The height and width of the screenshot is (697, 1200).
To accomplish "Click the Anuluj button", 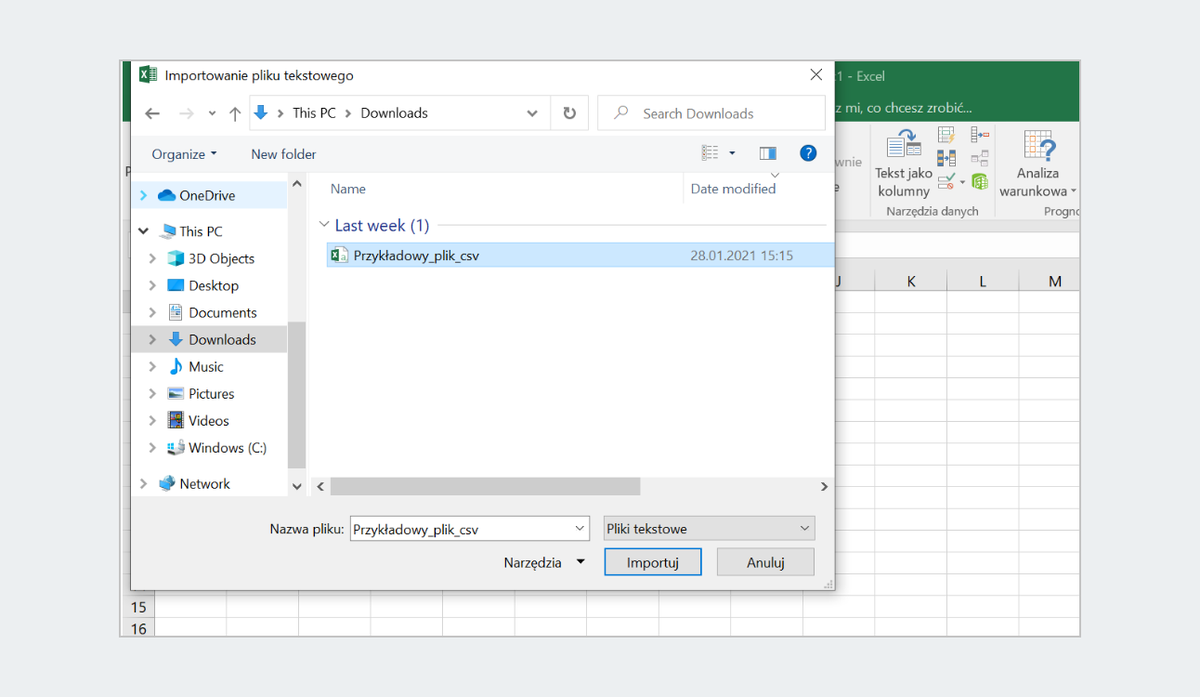I will [x=766, y=562].
